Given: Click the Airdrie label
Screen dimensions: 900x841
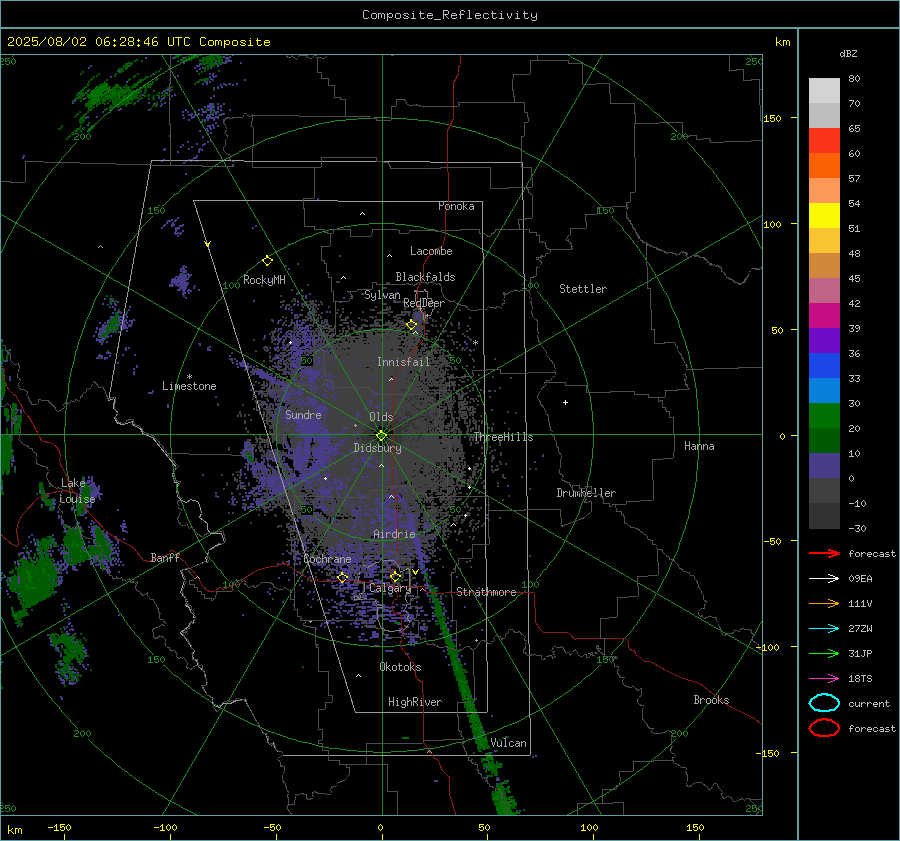Looking at the screenshot, I should [x=394, y=534].
